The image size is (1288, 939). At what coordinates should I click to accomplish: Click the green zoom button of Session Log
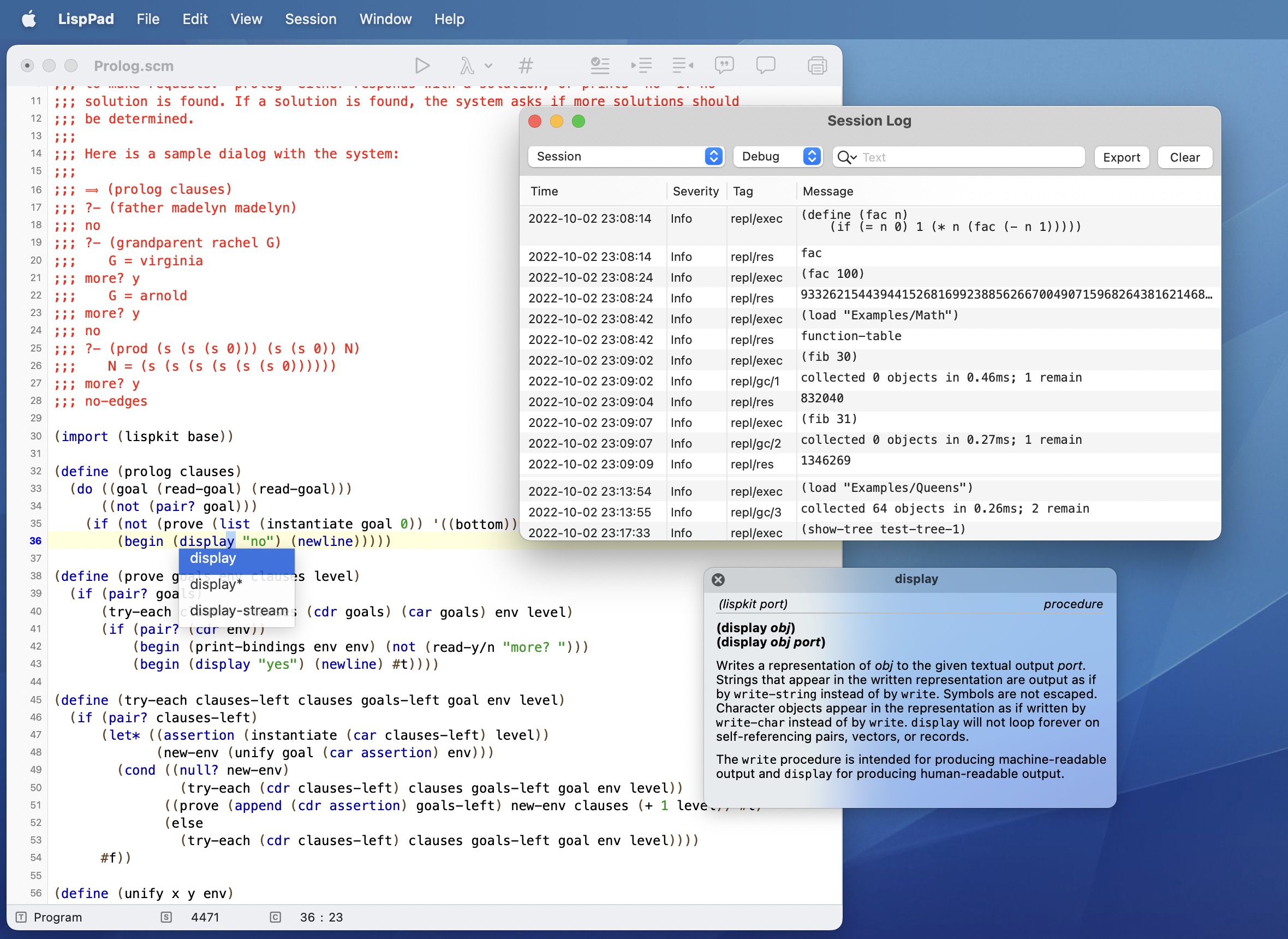[578, 121]
